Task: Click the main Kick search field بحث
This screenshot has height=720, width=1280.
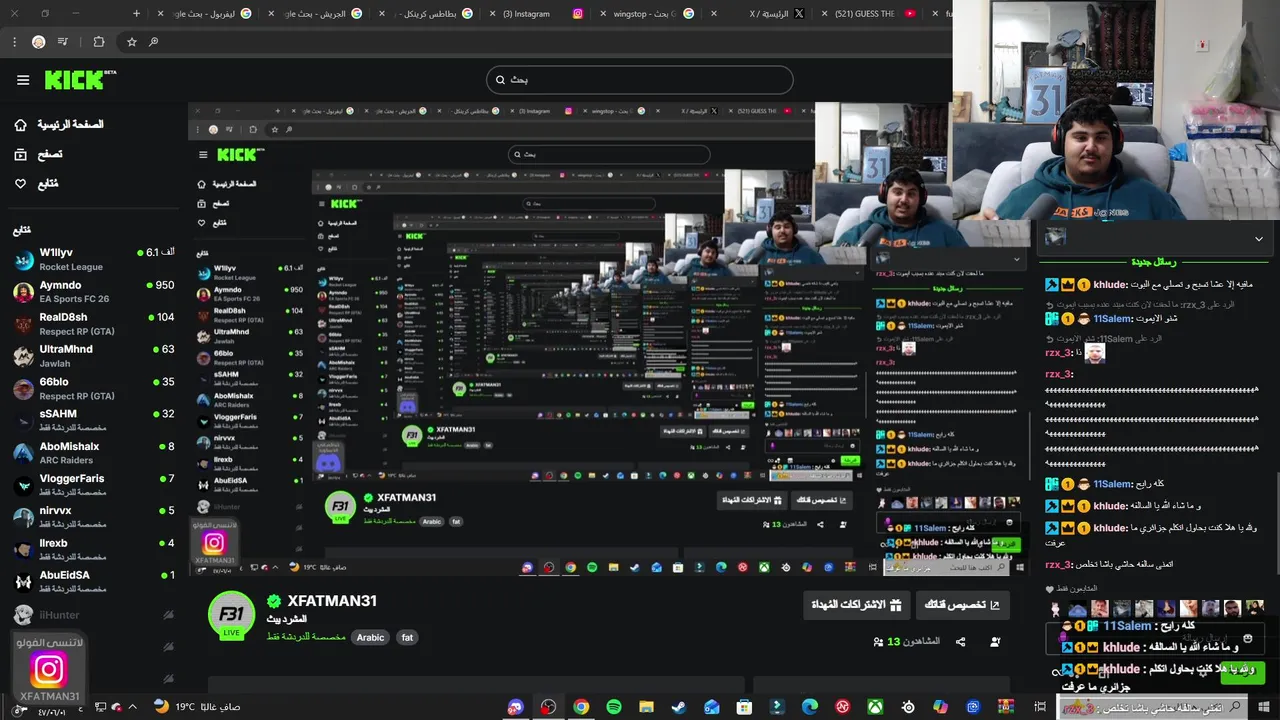Action: tap(640, 80)
